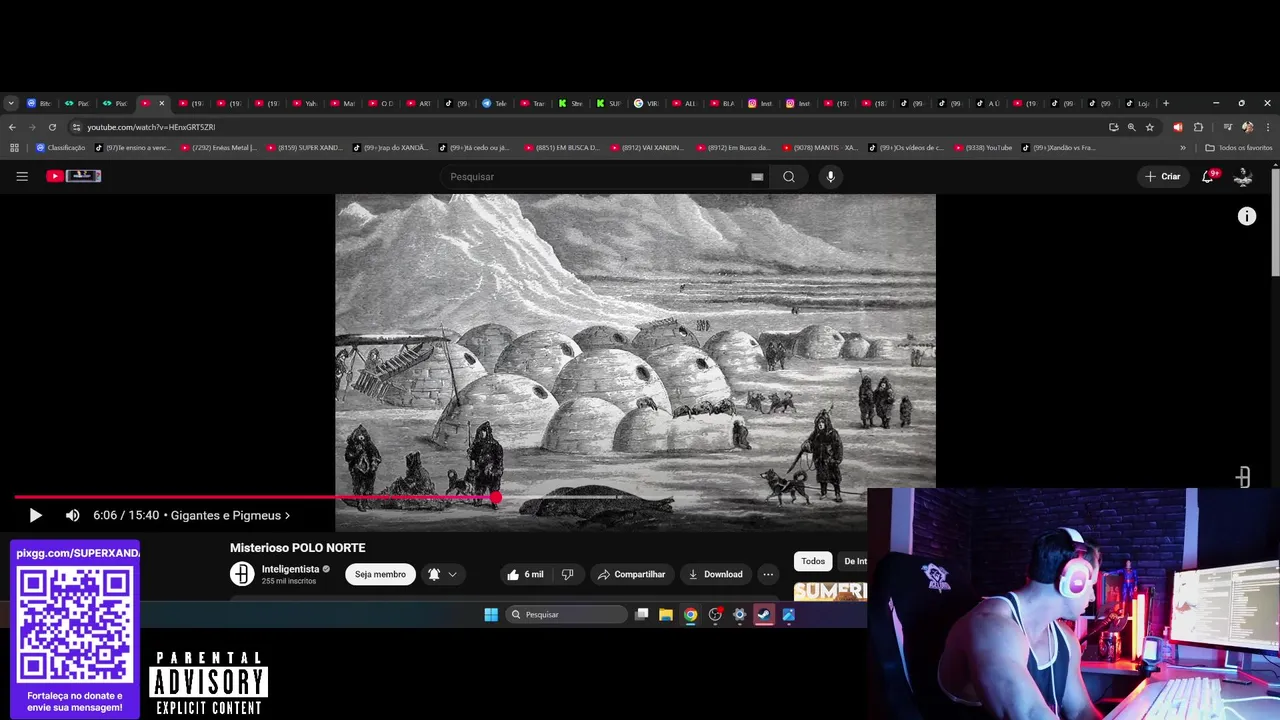1280x720 pixels.
Task: Install app icon in address bar
Action: (1113, 127)
